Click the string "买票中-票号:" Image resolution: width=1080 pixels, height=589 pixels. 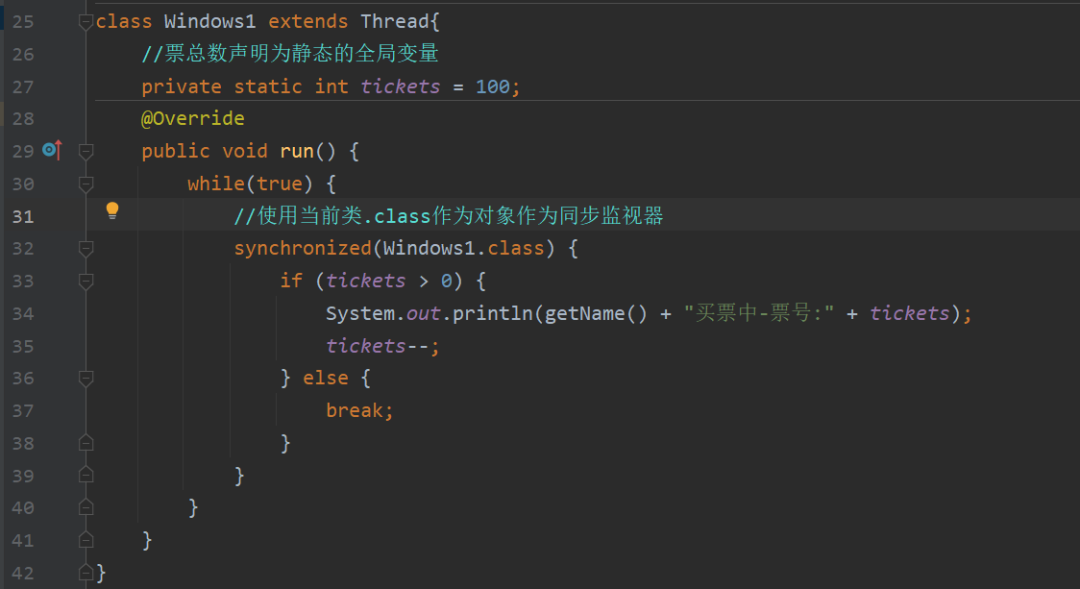758,313
